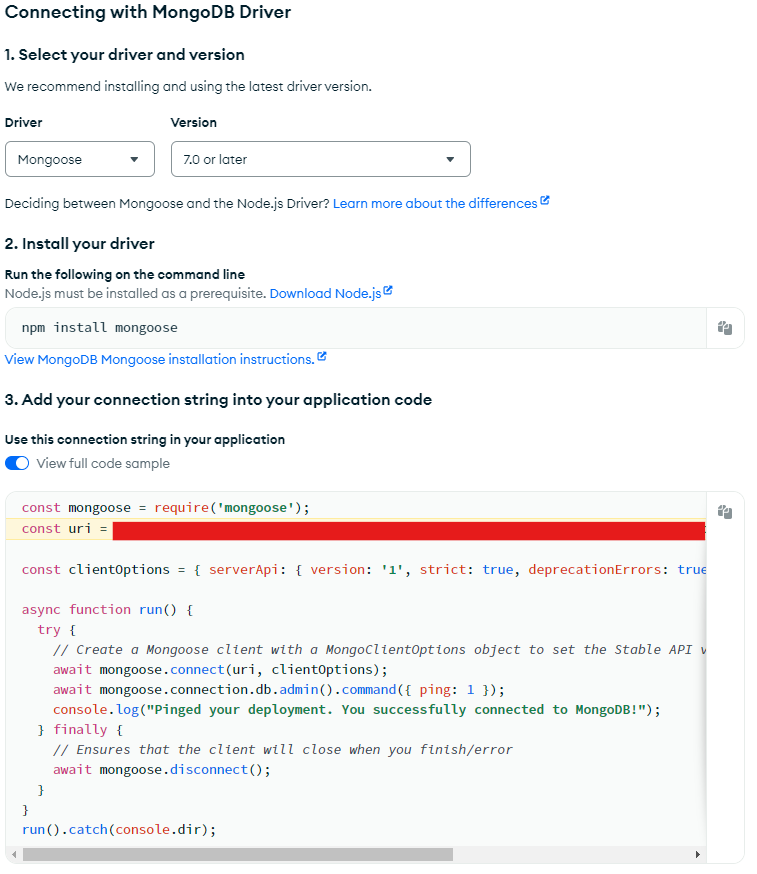Screen dimensions: 757x874
Task: Click the 'npm install mongoose' command text
Action: point(100,328)
